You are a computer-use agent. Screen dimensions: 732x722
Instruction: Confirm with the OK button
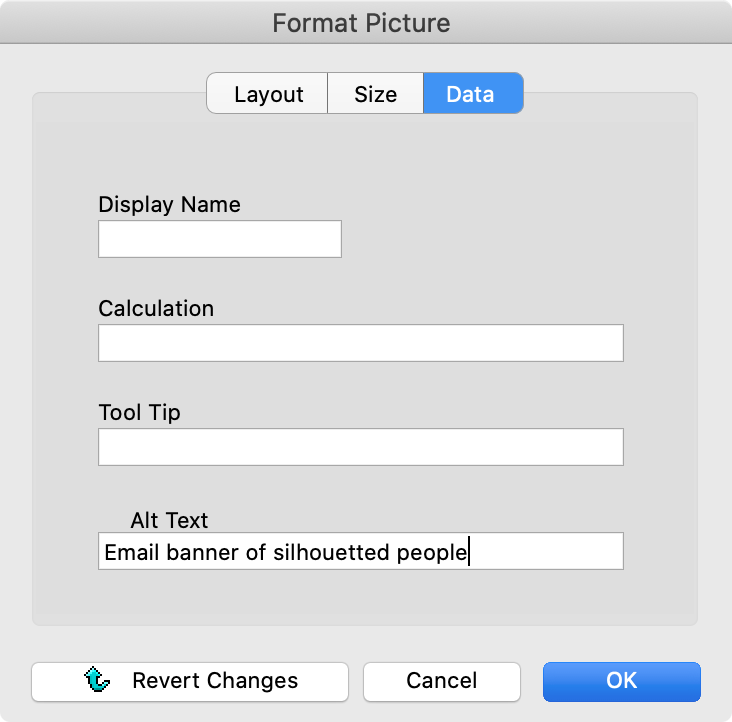coord(621,681)
